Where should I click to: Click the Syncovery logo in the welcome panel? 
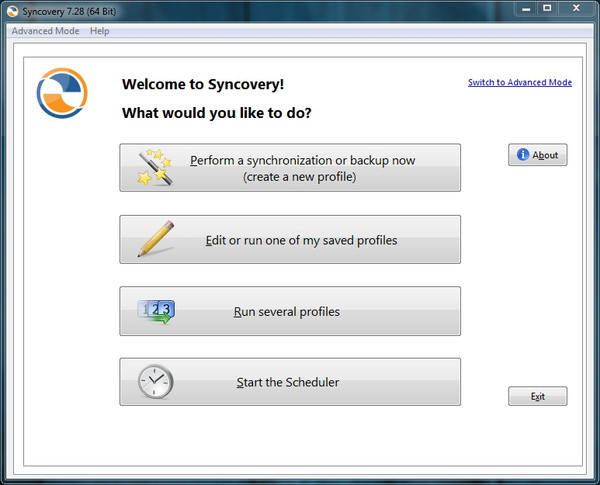point(62,93)
